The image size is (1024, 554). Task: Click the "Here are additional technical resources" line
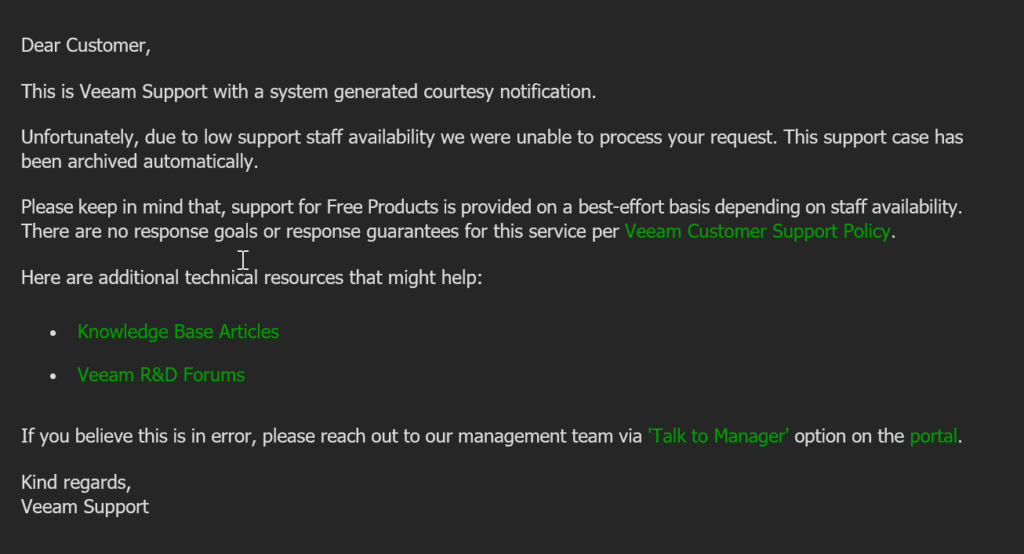(252, 277)
